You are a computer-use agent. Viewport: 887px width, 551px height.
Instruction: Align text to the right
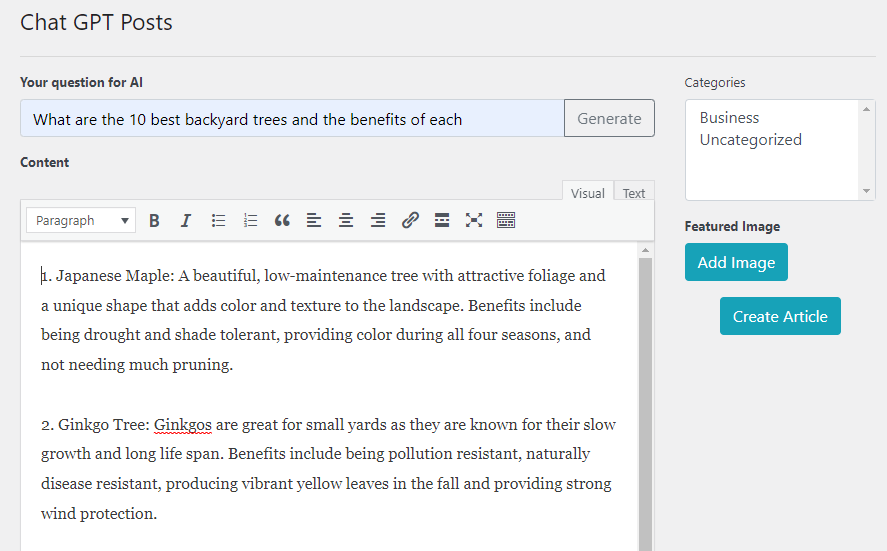[378, 221]
